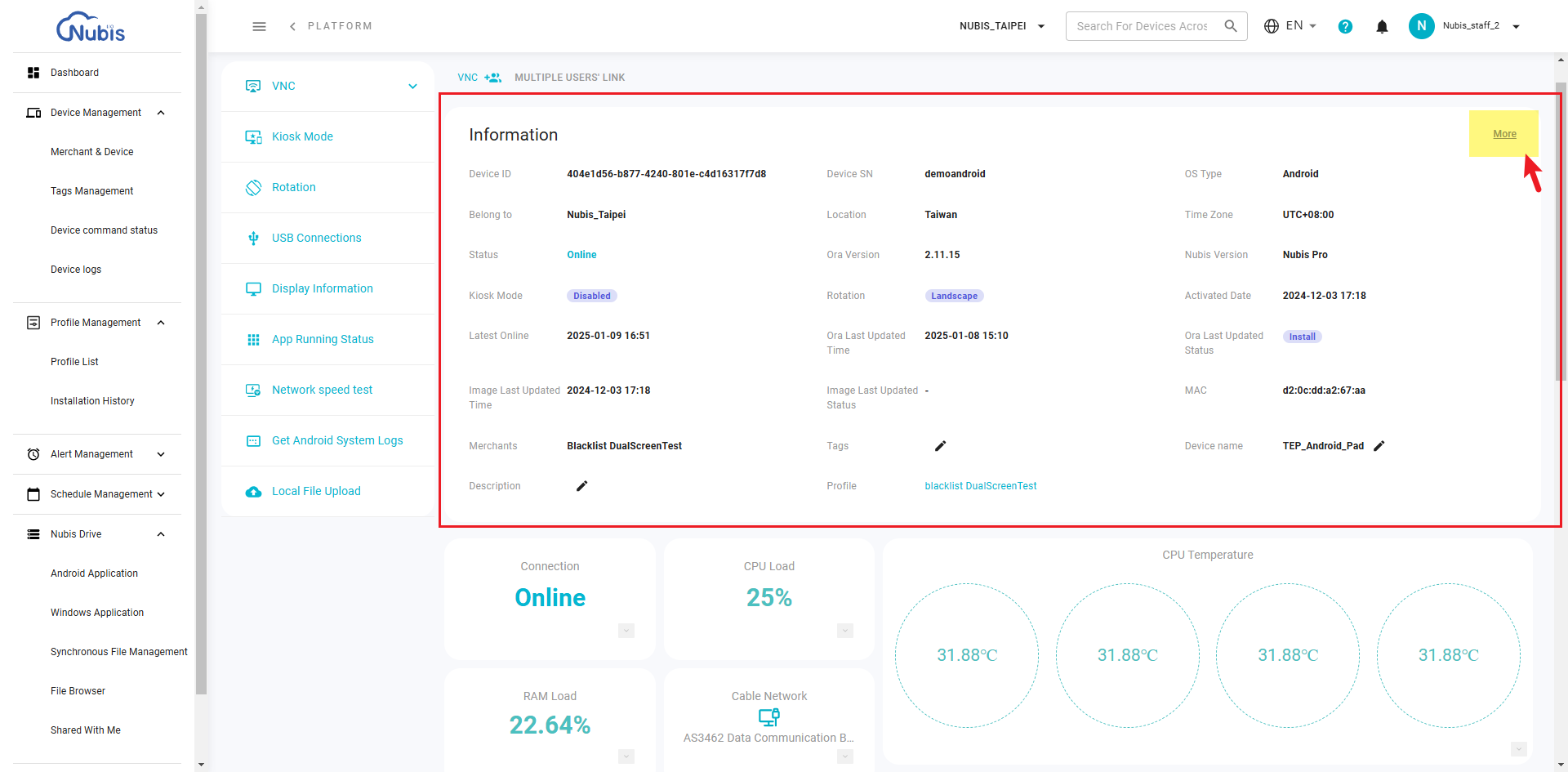Open Device logs page

76,270
